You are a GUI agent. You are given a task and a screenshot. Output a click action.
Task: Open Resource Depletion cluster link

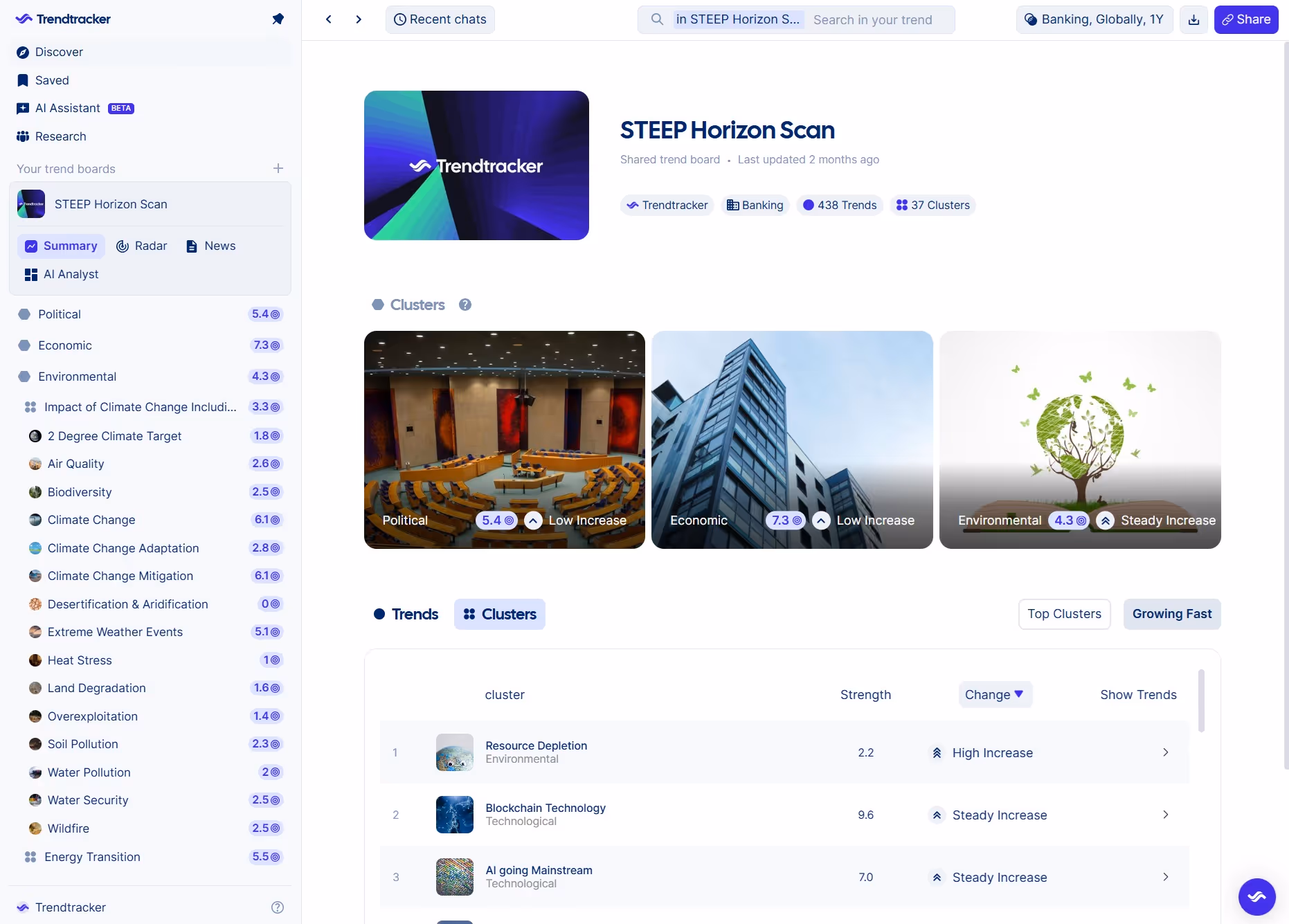click(x=537, y=745)
